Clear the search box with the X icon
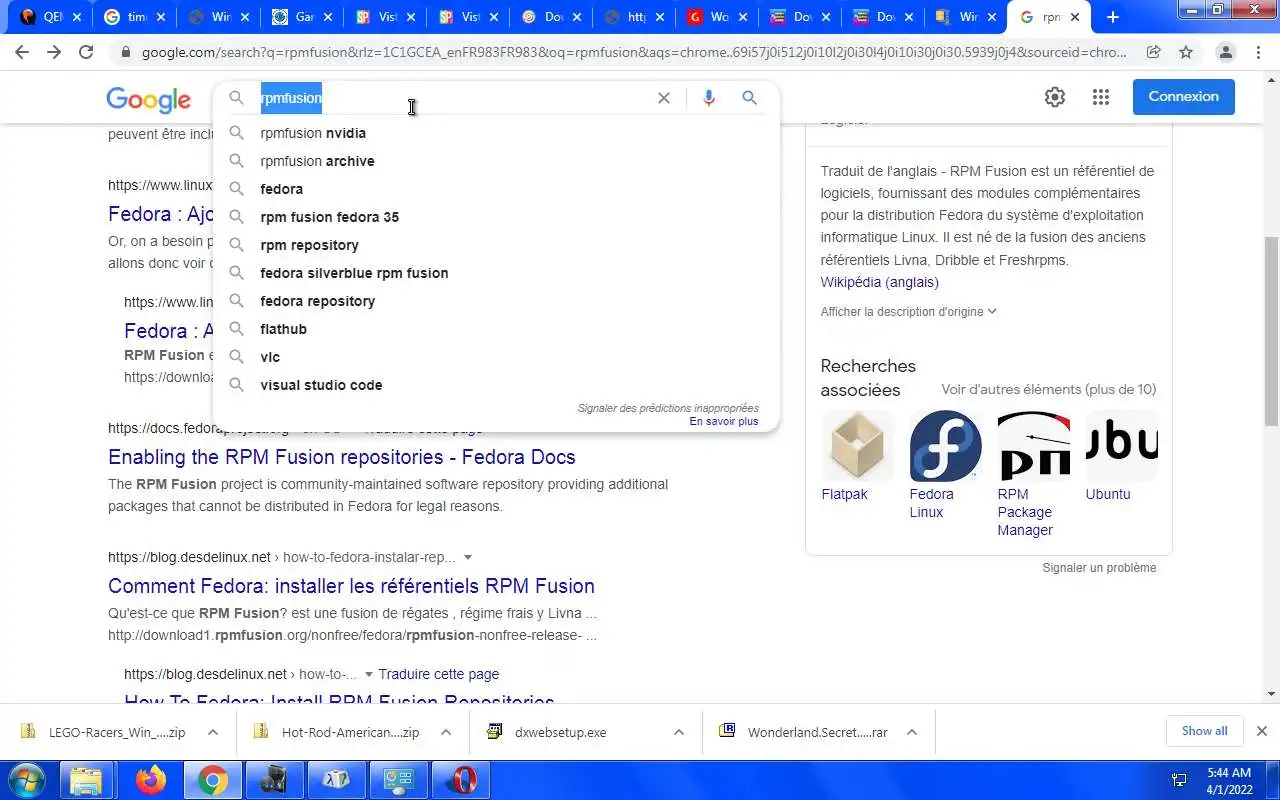Viewport: 1280px width, 800px height. click(x=664, y=98)
